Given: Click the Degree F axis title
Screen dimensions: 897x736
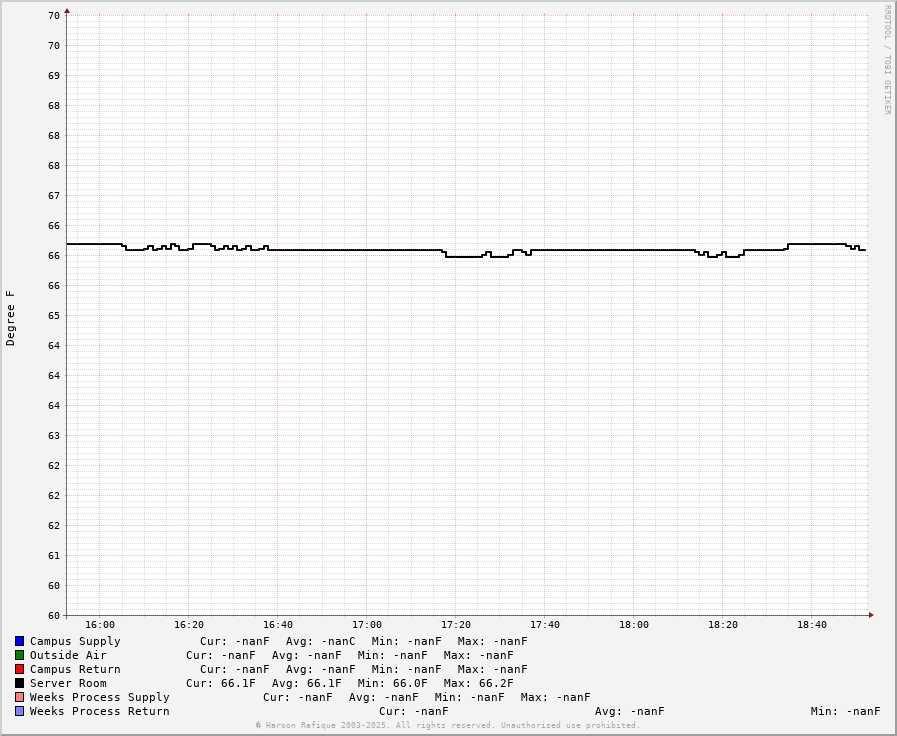Looking at the screenshot, I should (x=11, y=318).
